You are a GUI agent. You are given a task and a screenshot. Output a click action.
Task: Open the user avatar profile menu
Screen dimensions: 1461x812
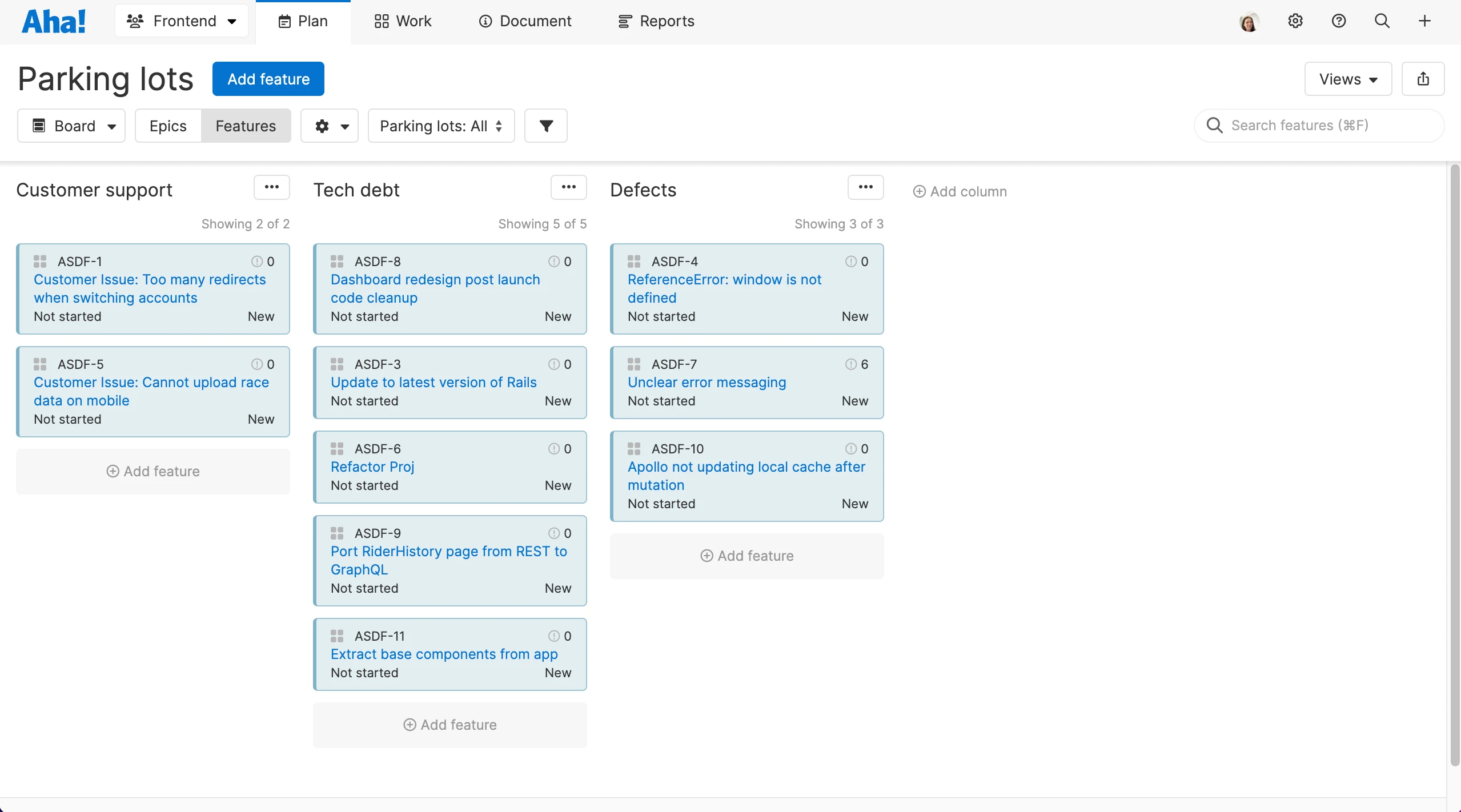(1249, 22)
